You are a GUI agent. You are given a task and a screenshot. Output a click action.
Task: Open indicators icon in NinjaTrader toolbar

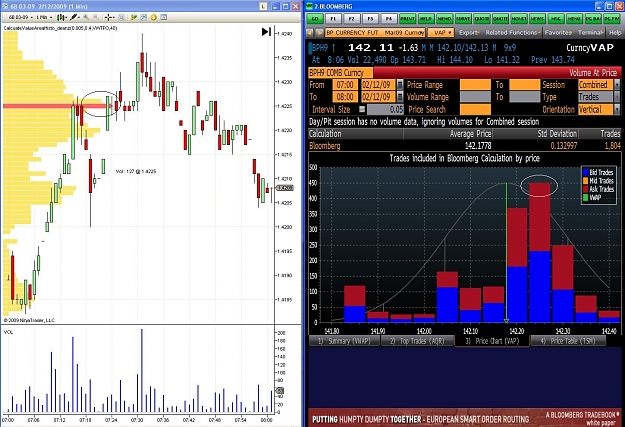pos(134,17)
